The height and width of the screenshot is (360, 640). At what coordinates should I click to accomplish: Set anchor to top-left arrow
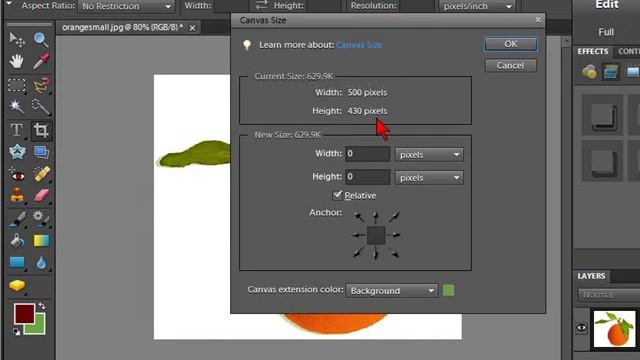pos(359,217)
